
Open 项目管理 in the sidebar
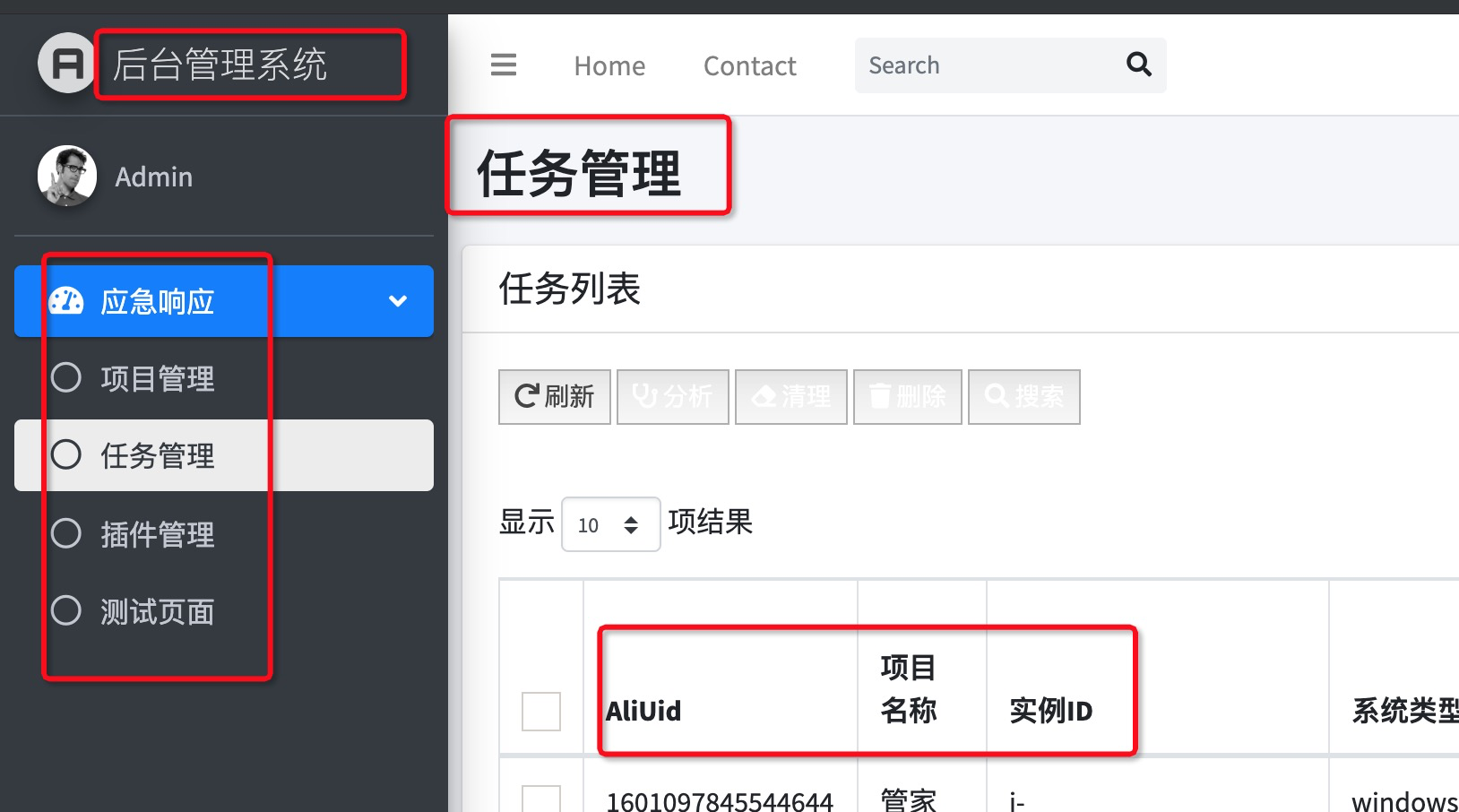[224, 378]
